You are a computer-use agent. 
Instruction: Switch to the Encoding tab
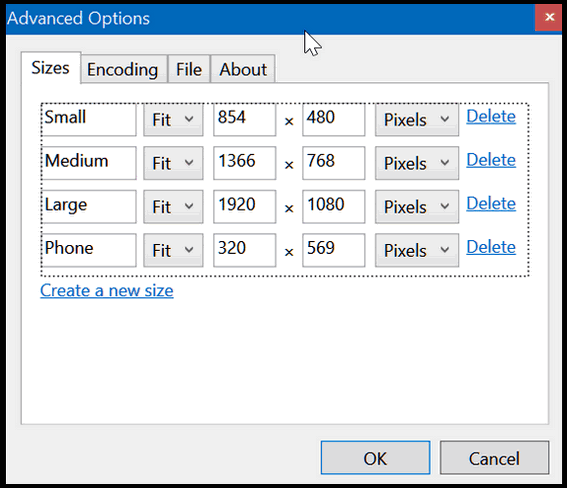(x=124, y=69)
